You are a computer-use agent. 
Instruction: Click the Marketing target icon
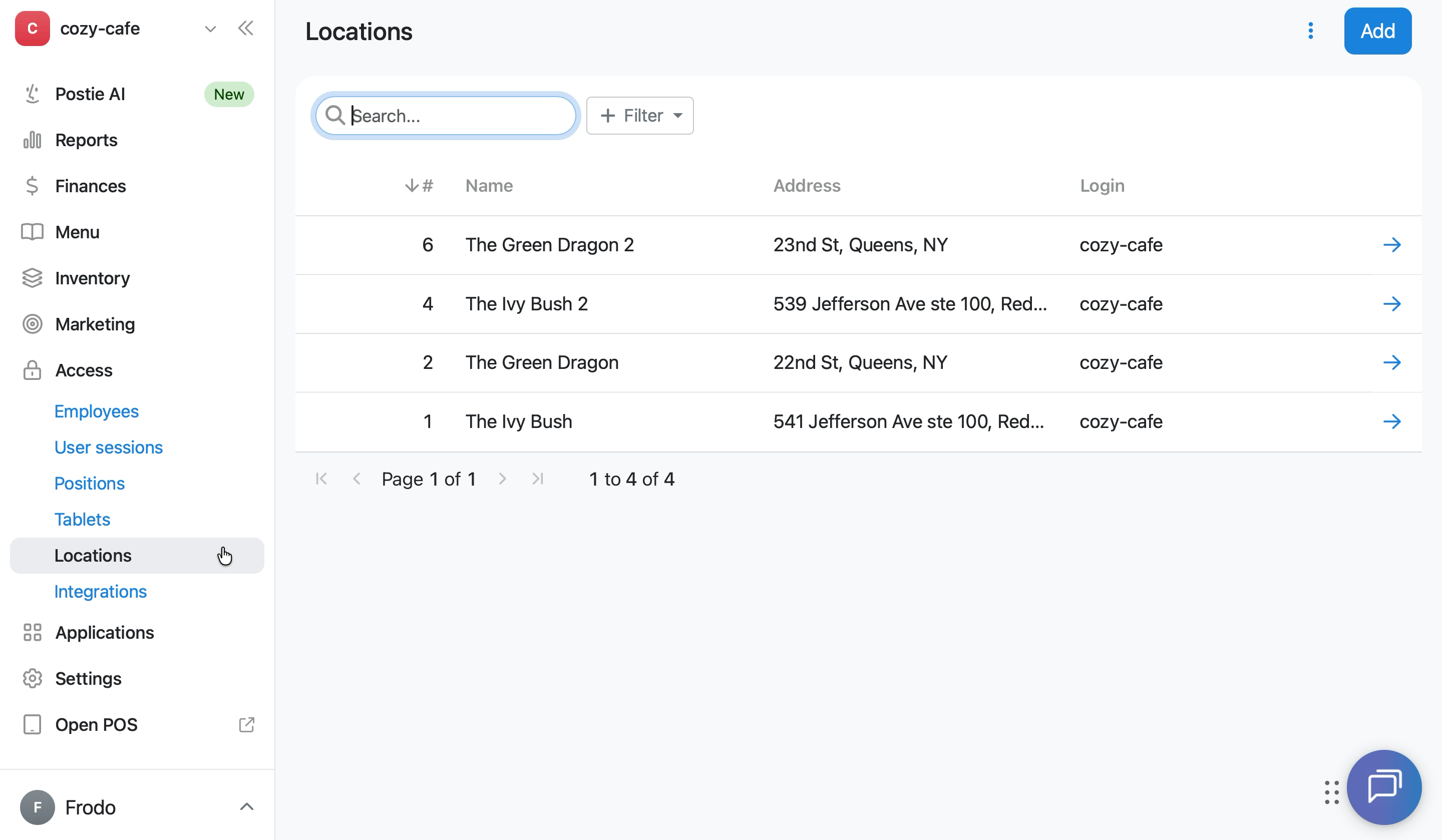click(32, 324)
